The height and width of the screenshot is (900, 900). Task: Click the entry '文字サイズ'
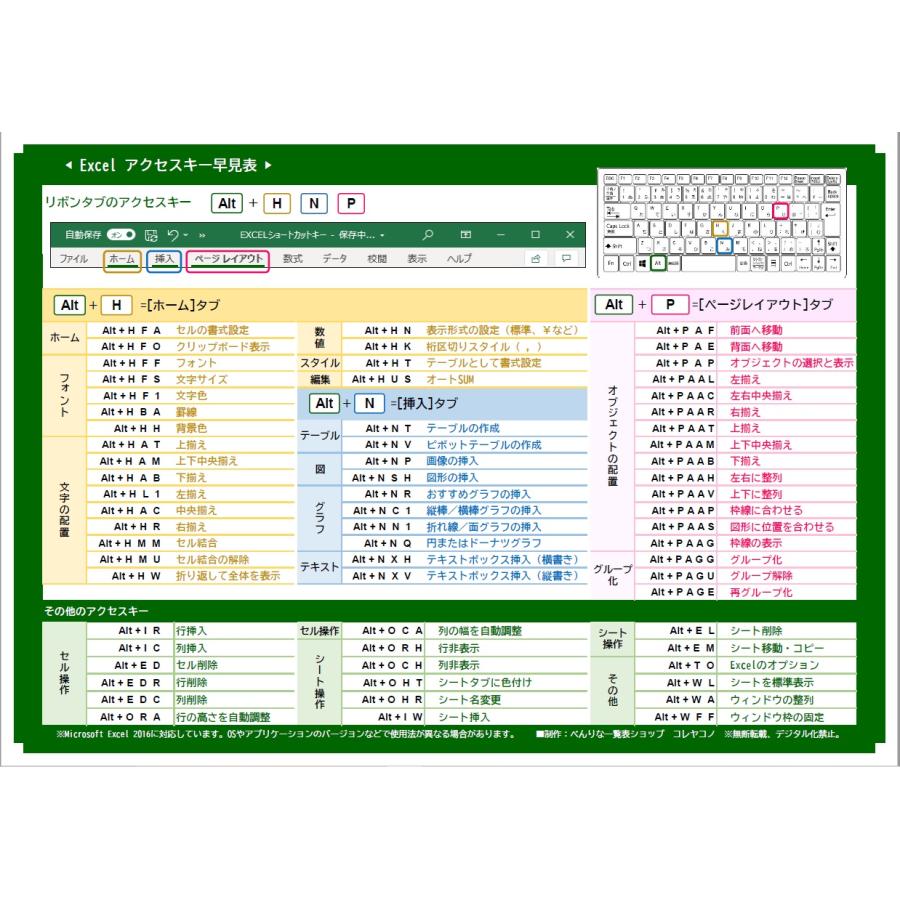pyautogui.click(x=201, y=379)
